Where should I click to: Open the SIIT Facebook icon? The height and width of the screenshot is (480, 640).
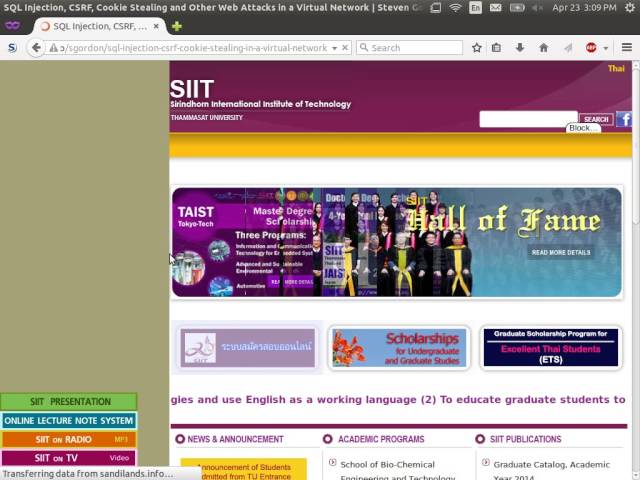[624, 119]
